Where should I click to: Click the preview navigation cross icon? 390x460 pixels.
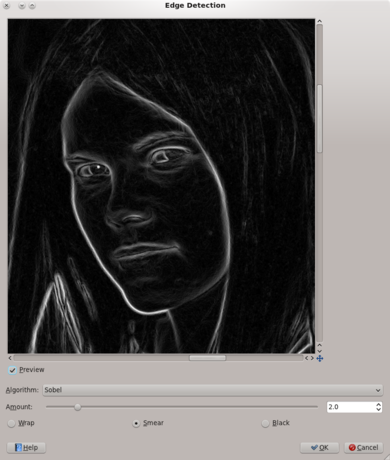pyautogui.click(x=320, y=358)
